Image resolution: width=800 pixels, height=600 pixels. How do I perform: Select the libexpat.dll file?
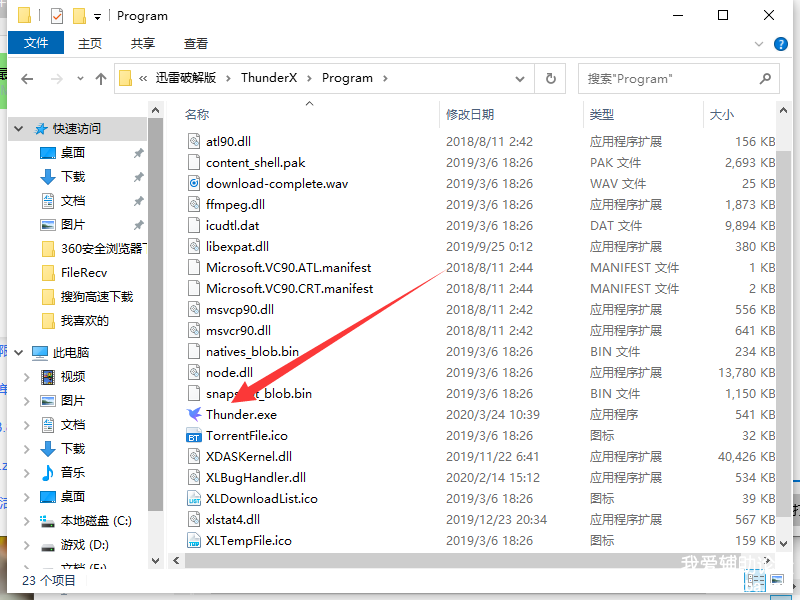237,246
